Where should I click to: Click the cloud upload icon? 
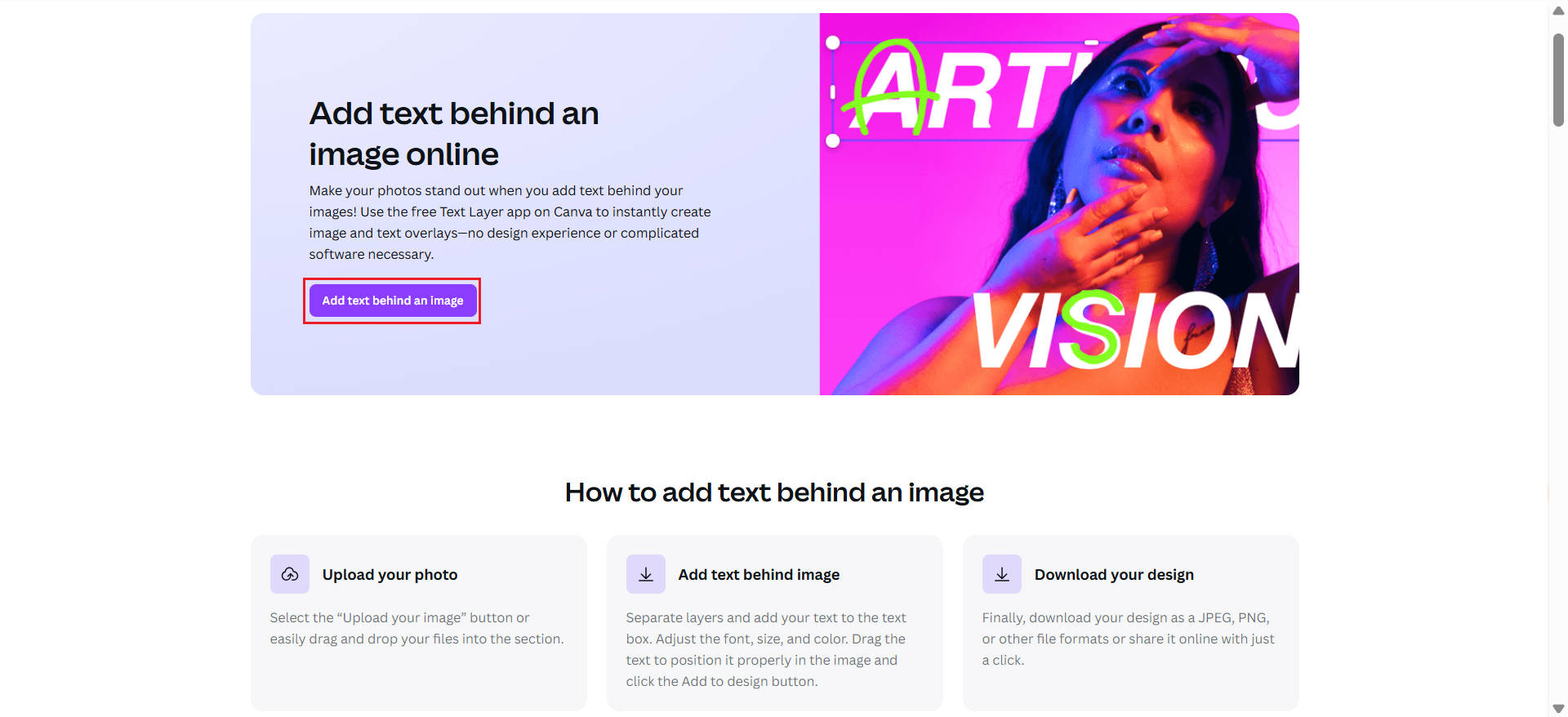click(290, 574)
